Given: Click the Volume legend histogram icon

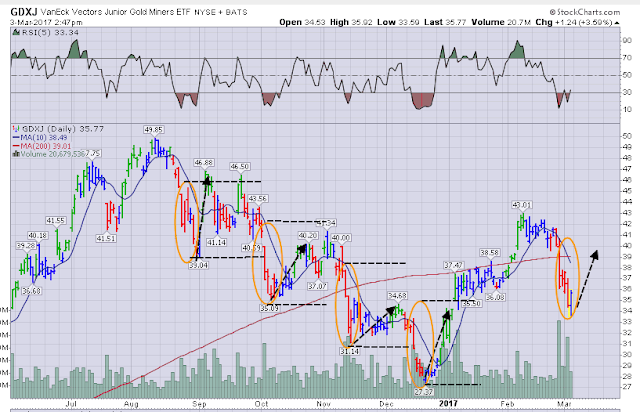Looking at the screenshot, I should pos(16,154).
